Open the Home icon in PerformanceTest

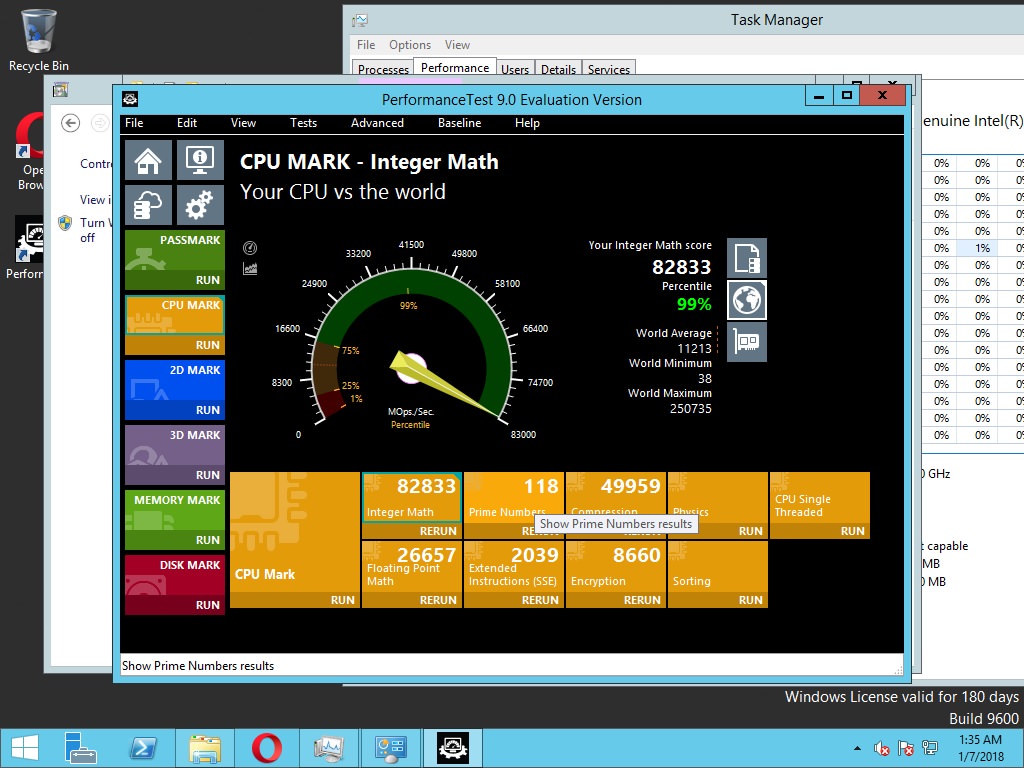pos(148,160)
